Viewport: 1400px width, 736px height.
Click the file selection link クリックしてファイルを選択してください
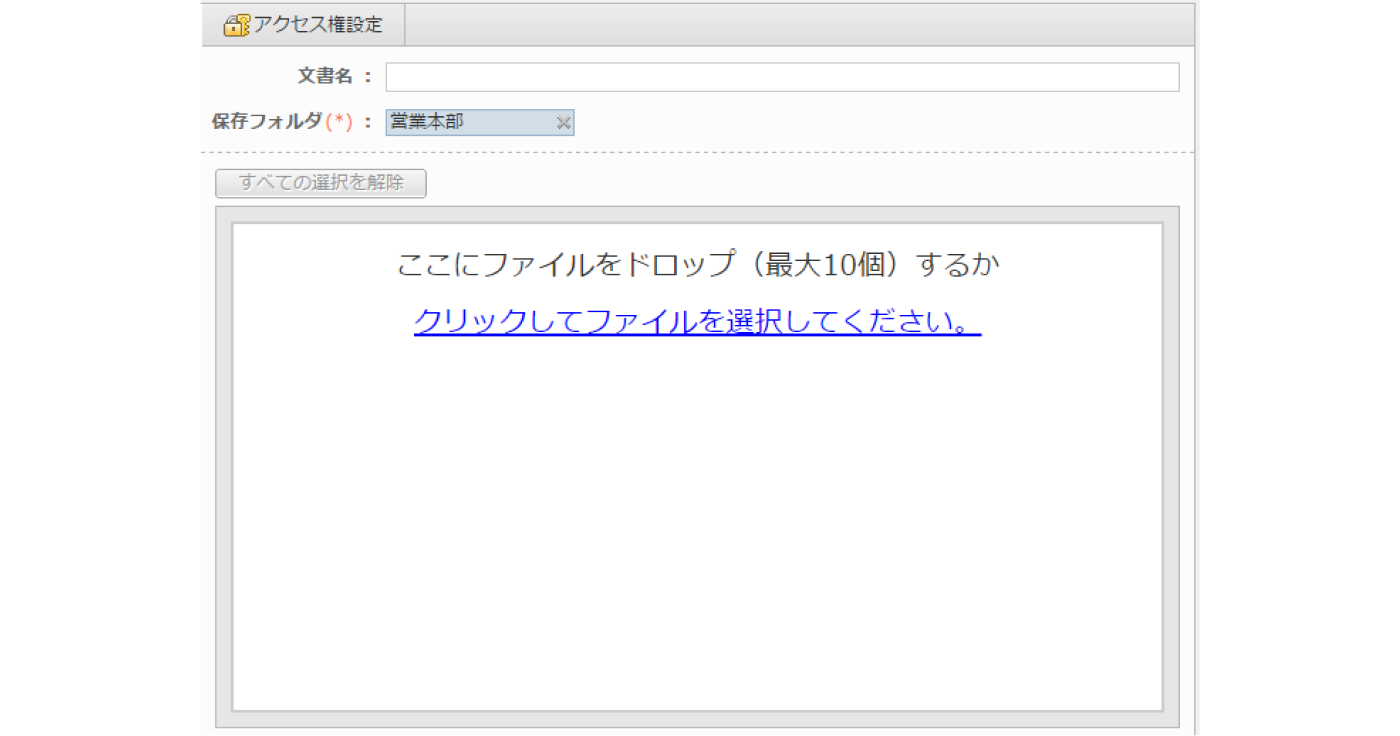pos(697,321)
